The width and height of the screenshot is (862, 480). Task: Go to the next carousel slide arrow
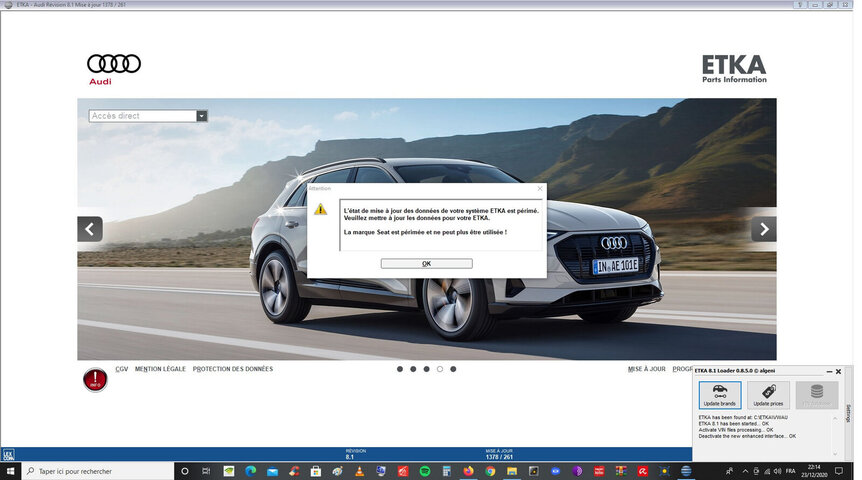[764, 229]
